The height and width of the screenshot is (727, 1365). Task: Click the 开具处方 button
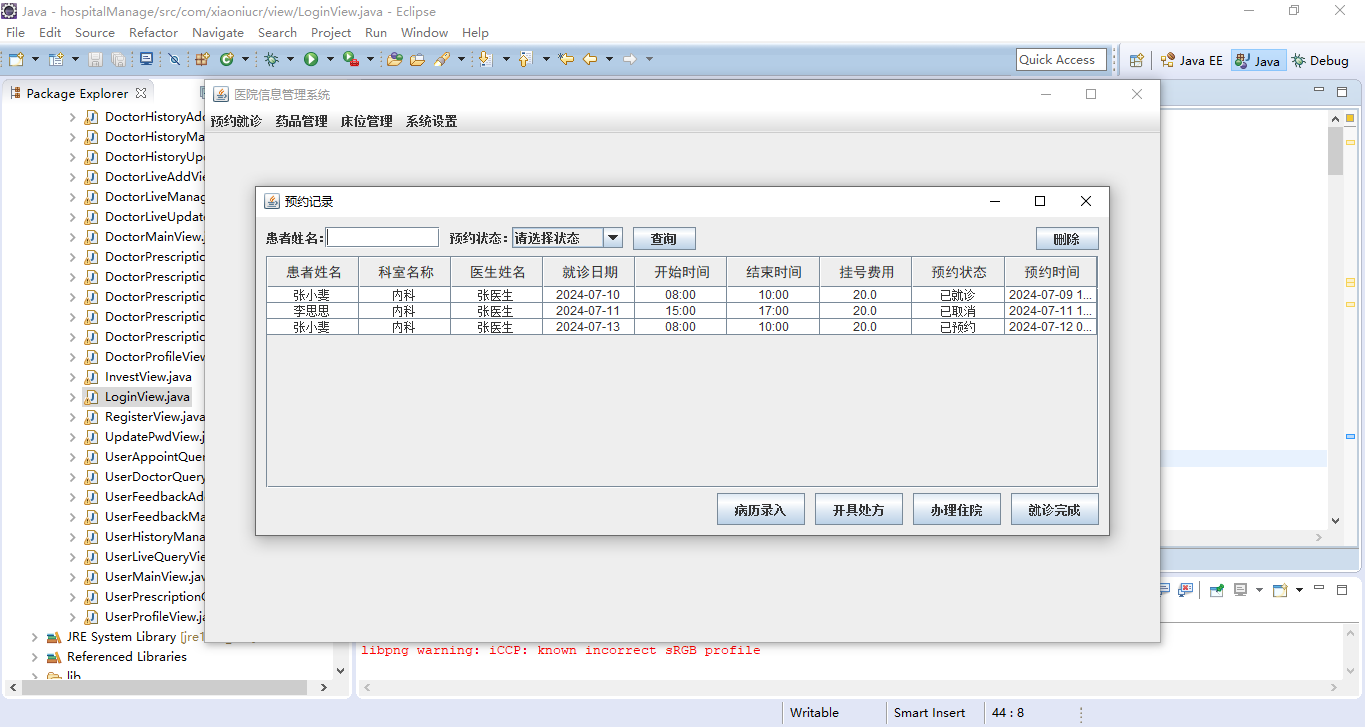click(858, 509)
